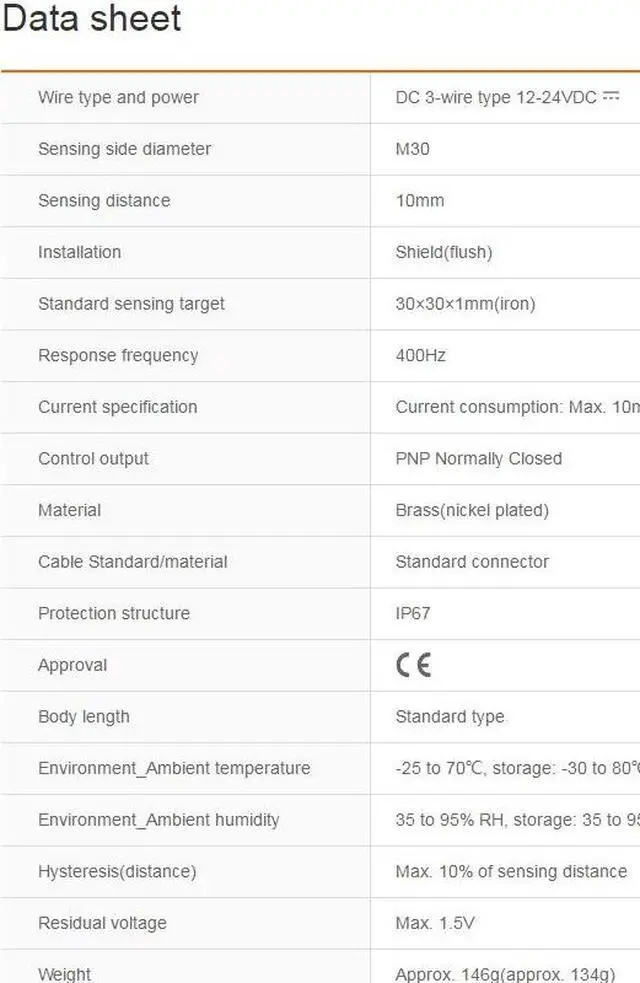
Task: Click the DC symbol after 12-24VDC
Action: coord(612,97)
